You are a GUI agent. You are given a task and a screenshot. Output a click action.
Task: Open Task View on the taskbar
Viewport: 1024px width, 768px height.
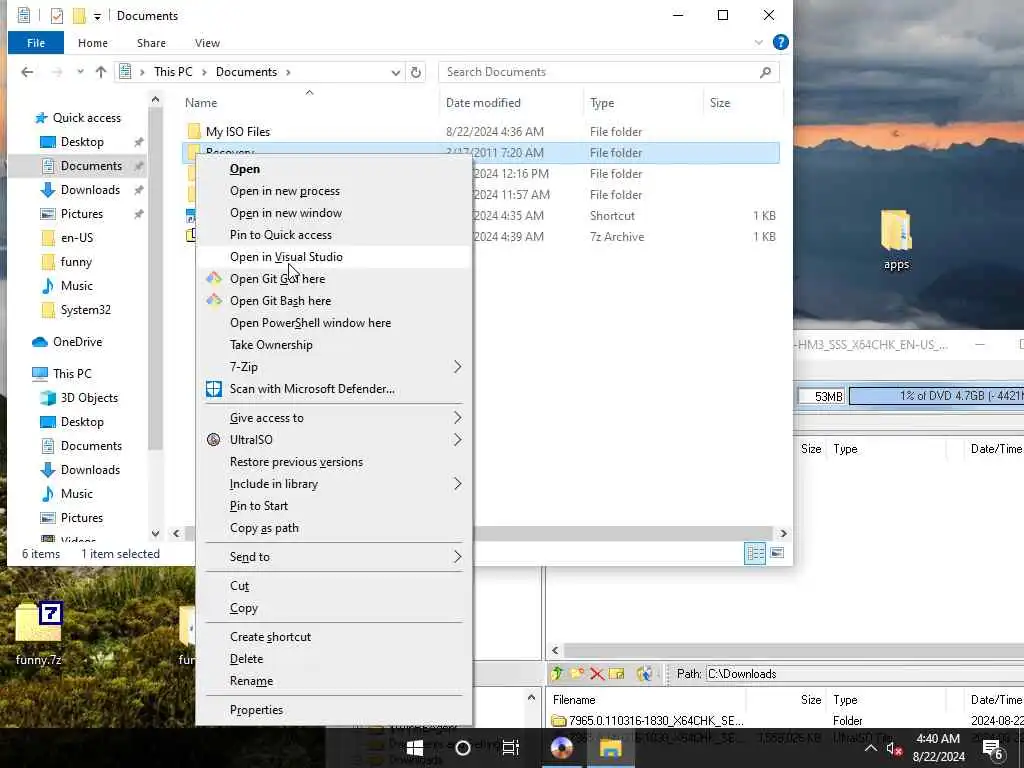tap(511, 748)
